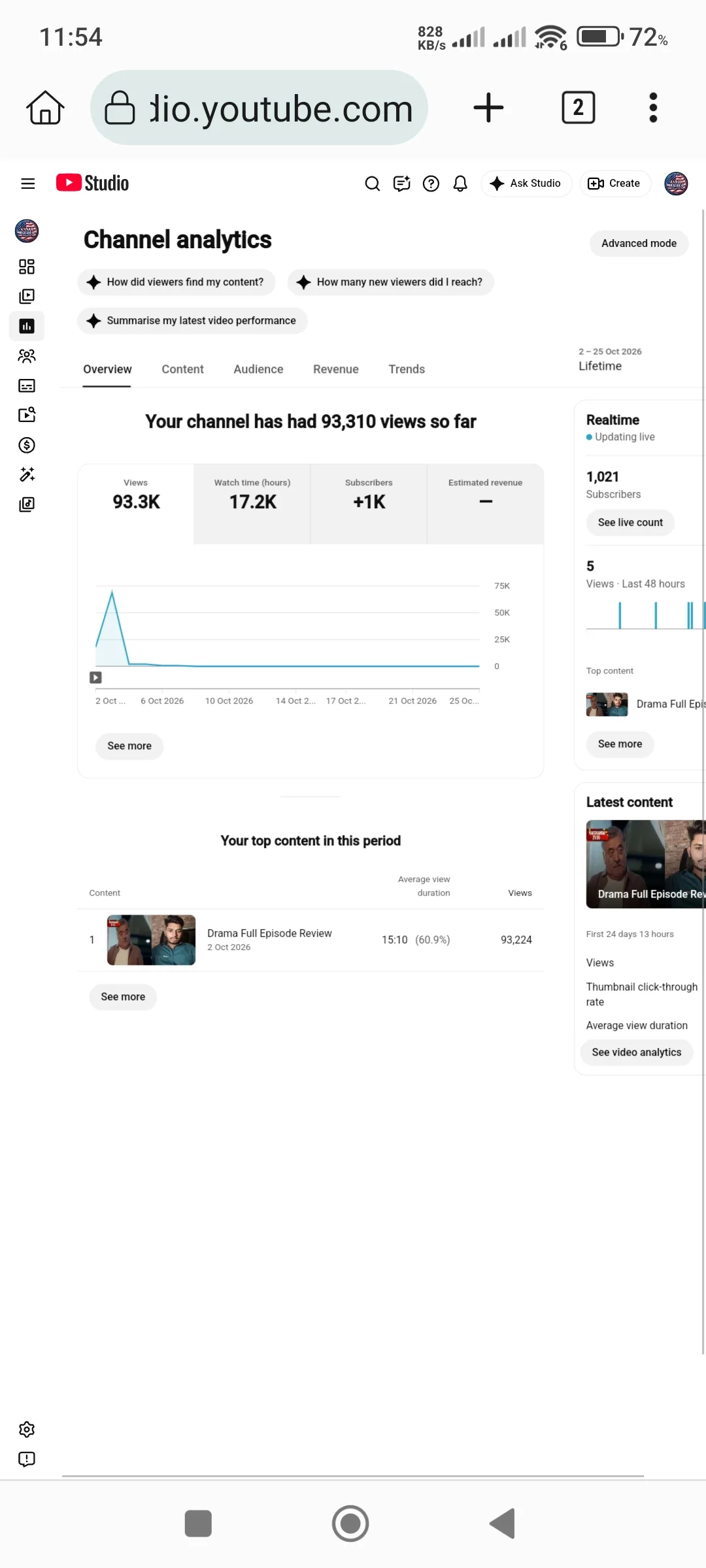The image size is (706, 1568).
Task: Open the hamburger navigation menu
Action: 27,184
